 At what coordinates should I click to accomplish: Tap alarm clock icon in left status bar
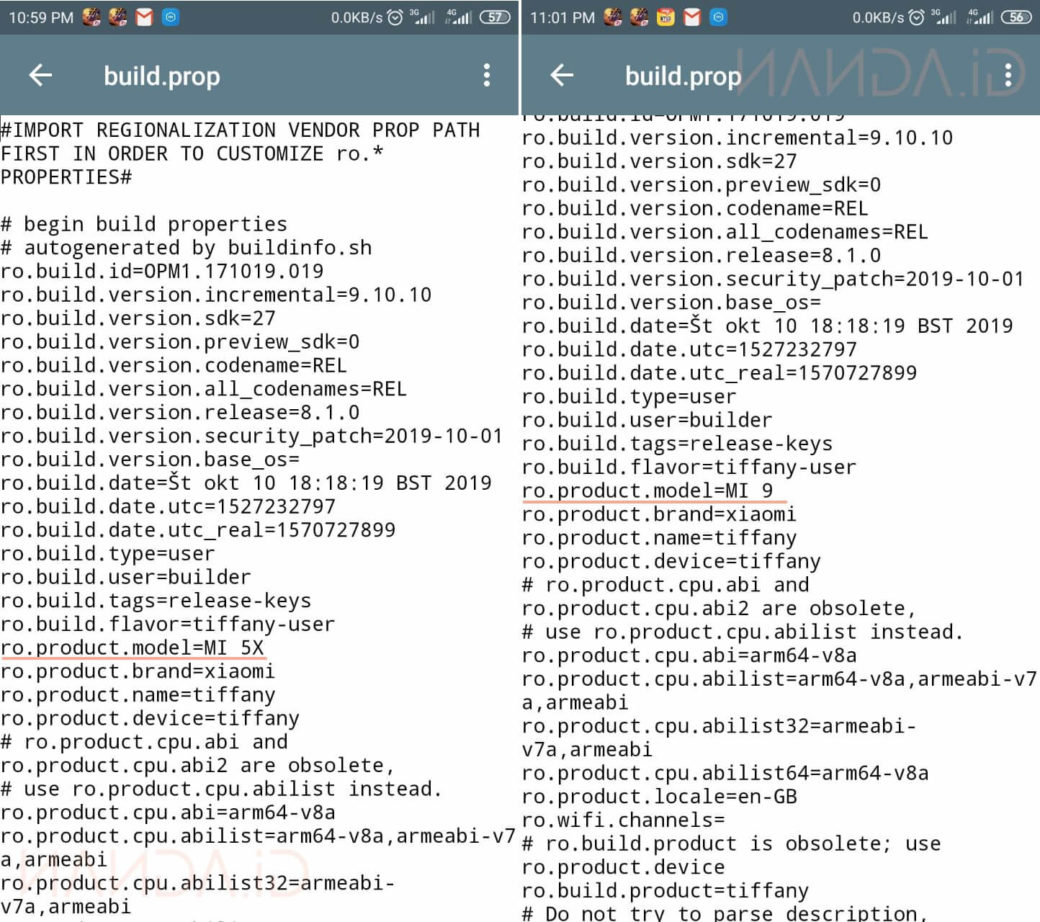pos(397,17)
